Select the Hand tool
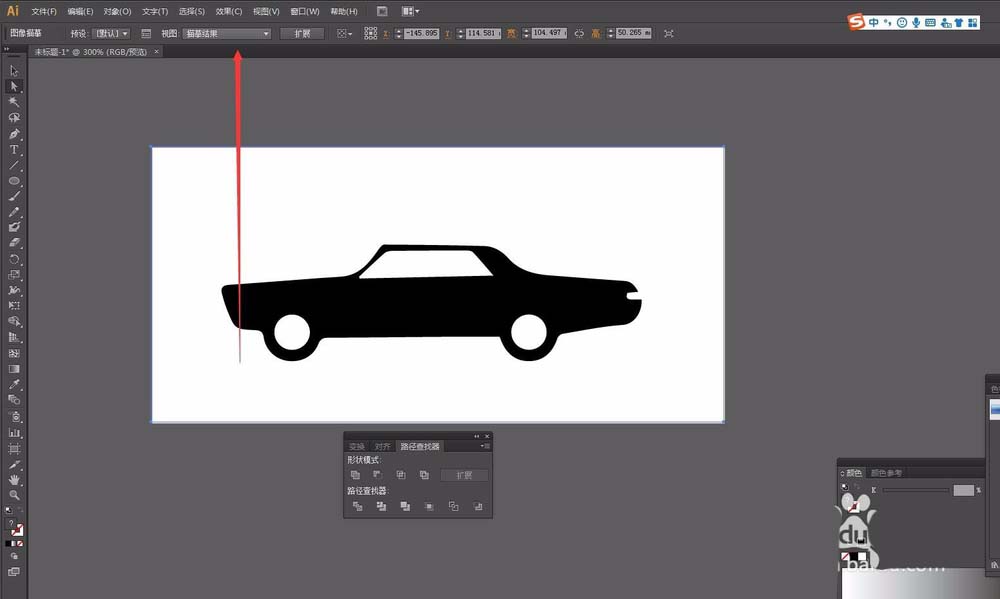The image size is (1000, 599). pyautogui.click(x=14, y=480)
